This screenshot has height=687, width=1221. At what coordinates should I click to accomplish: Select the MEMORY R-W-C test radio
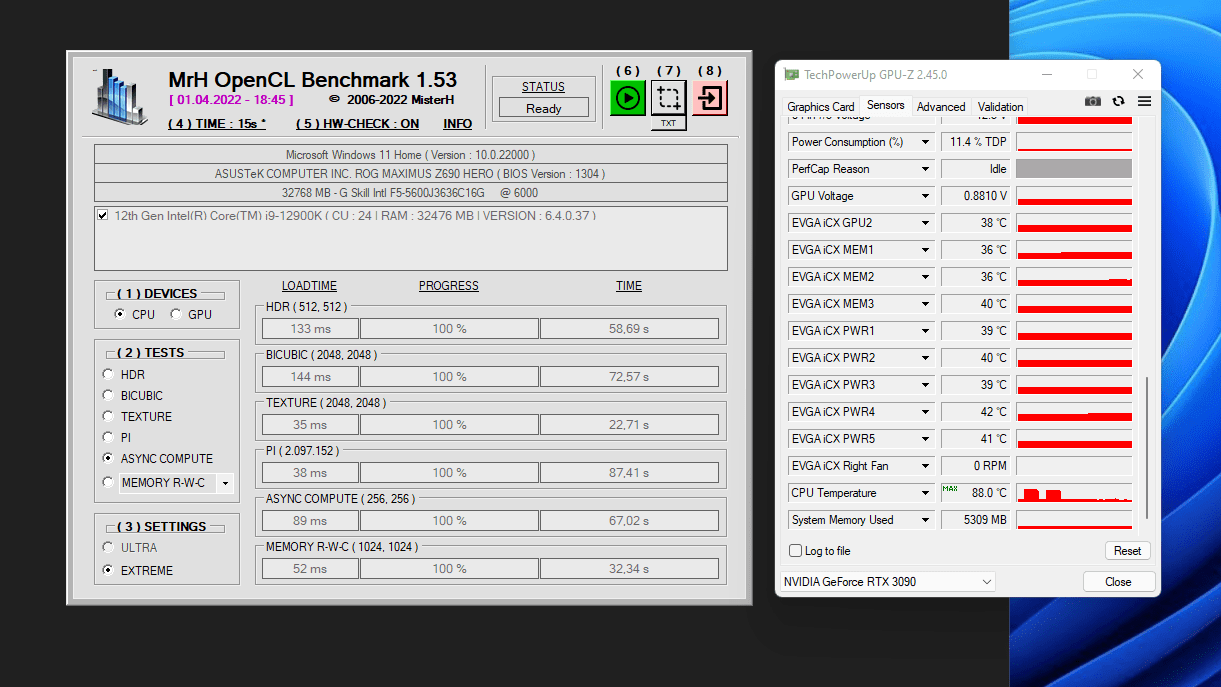[108, 482]
